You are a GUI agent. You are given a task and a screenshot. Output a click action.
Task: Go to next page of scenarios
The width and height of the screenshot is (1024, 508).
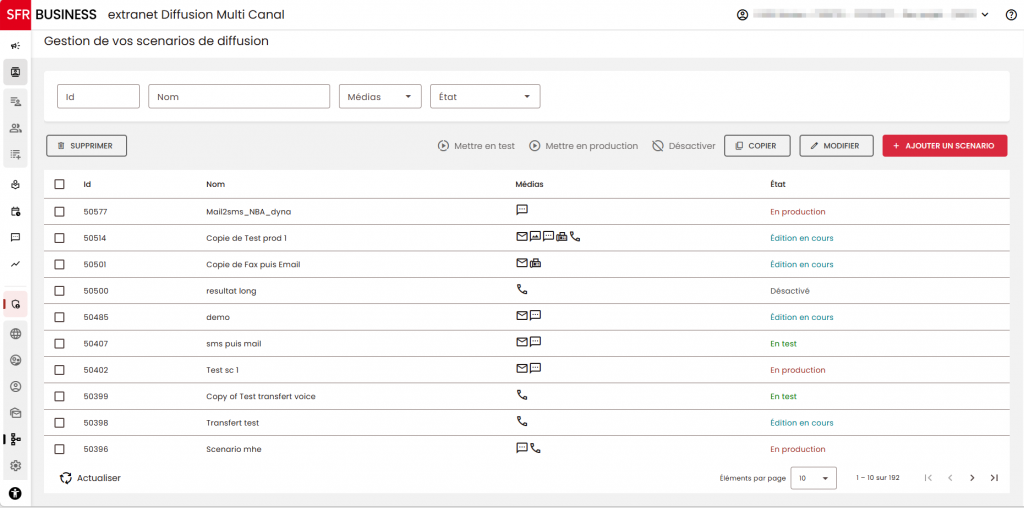[972, 478]
